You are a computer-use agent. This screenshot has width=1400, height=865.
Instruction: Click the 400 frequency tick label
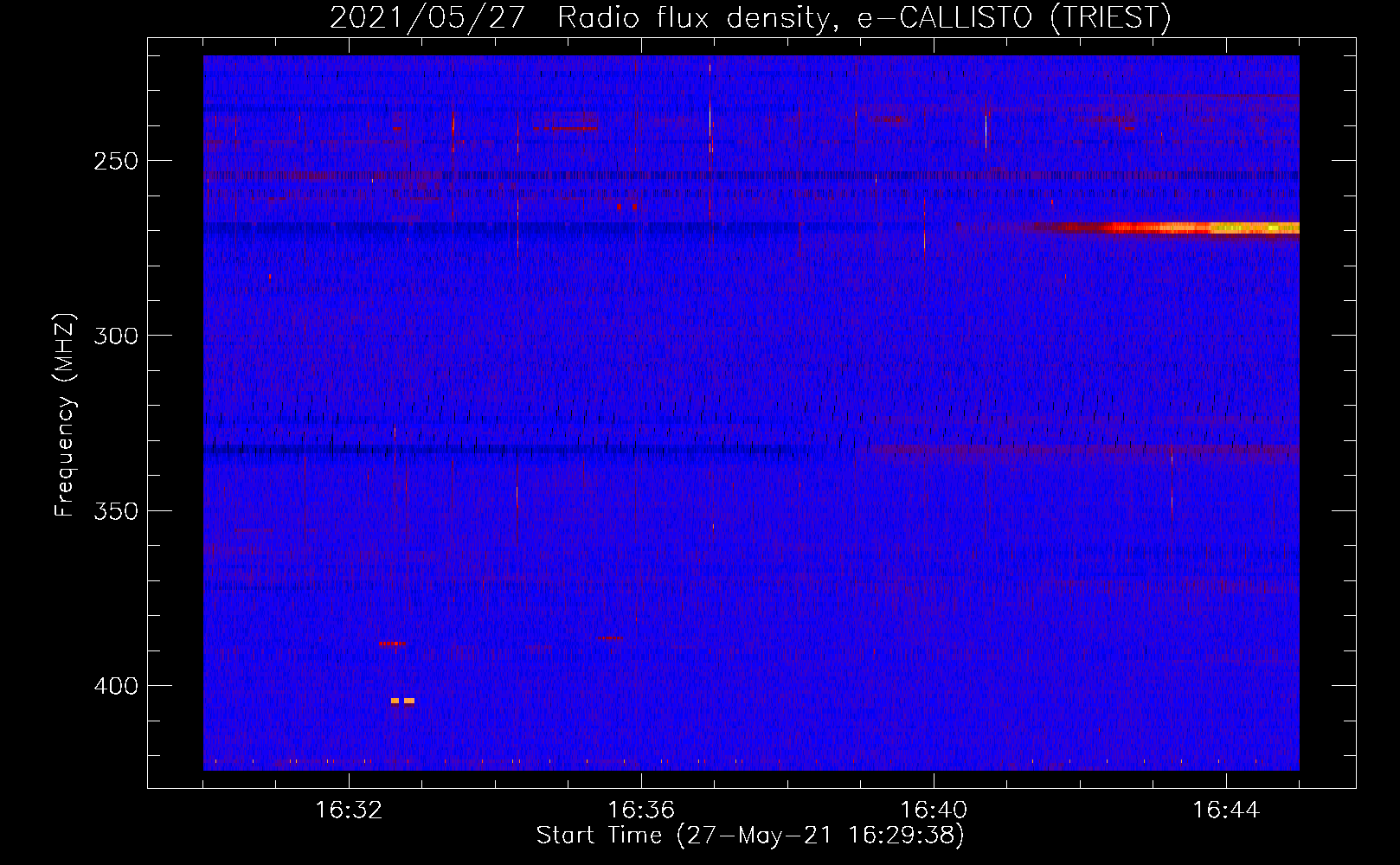click(x=116, y=686)
